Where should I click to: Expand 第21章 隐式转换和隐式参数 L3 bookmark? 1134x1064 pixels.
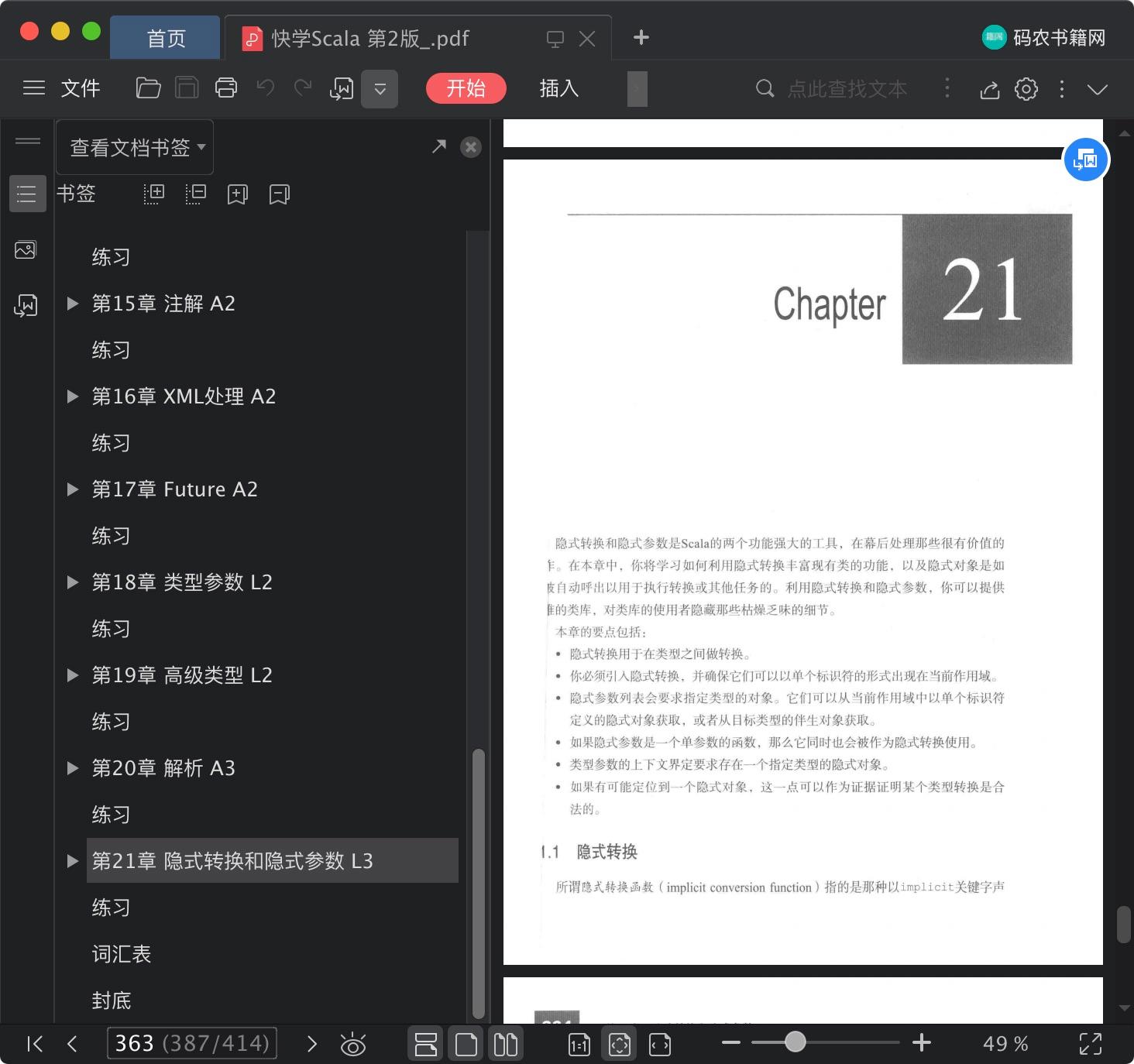pyautogui.click(x=73, y=861)
